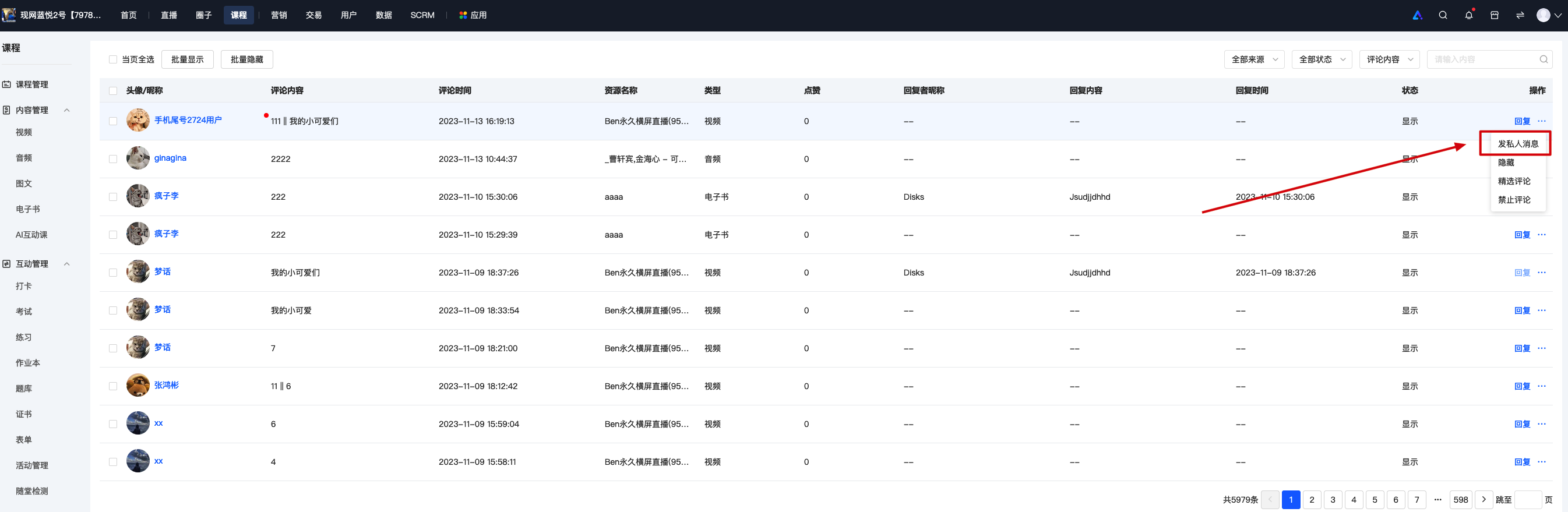Open 打卡 in sidebar
This screenshot has height=512, width=1568.
click(x=24, y=285)
